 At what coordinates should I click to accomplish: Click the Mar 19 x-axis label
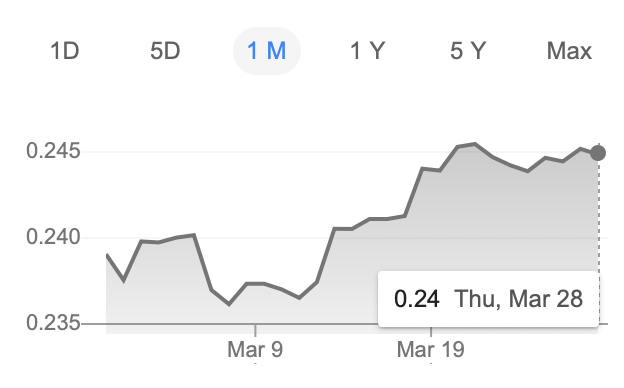[x=431, y=350]
